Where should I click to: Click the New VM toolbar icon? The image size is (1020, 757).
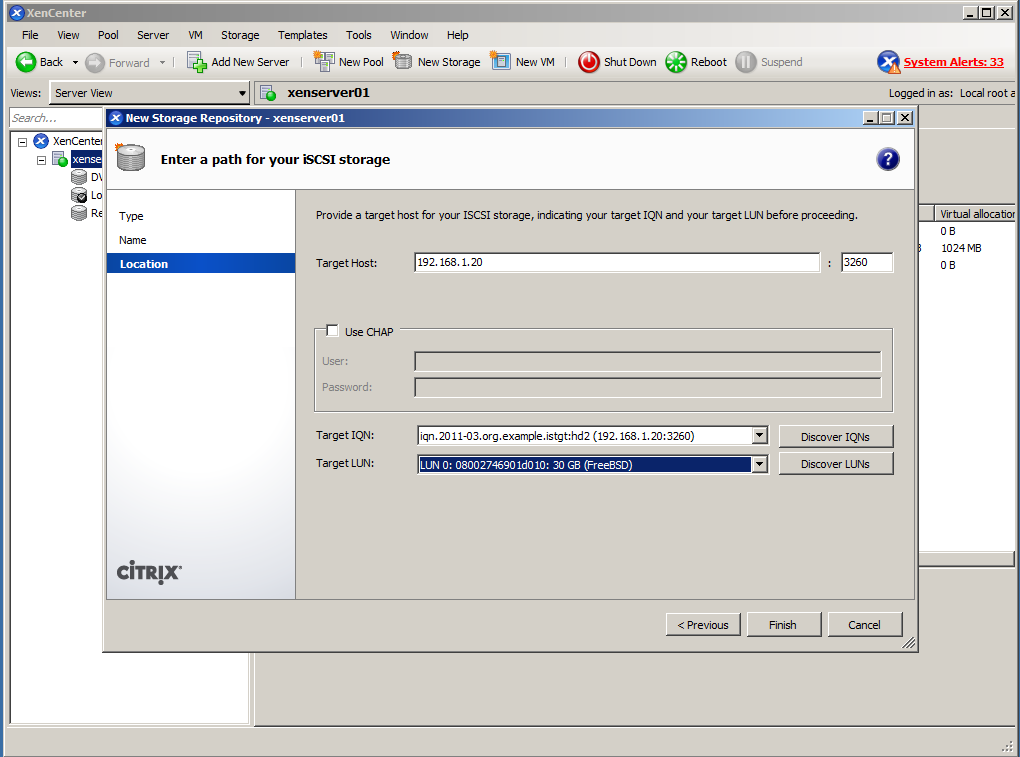pyautogui.click(x=501, y=62)
